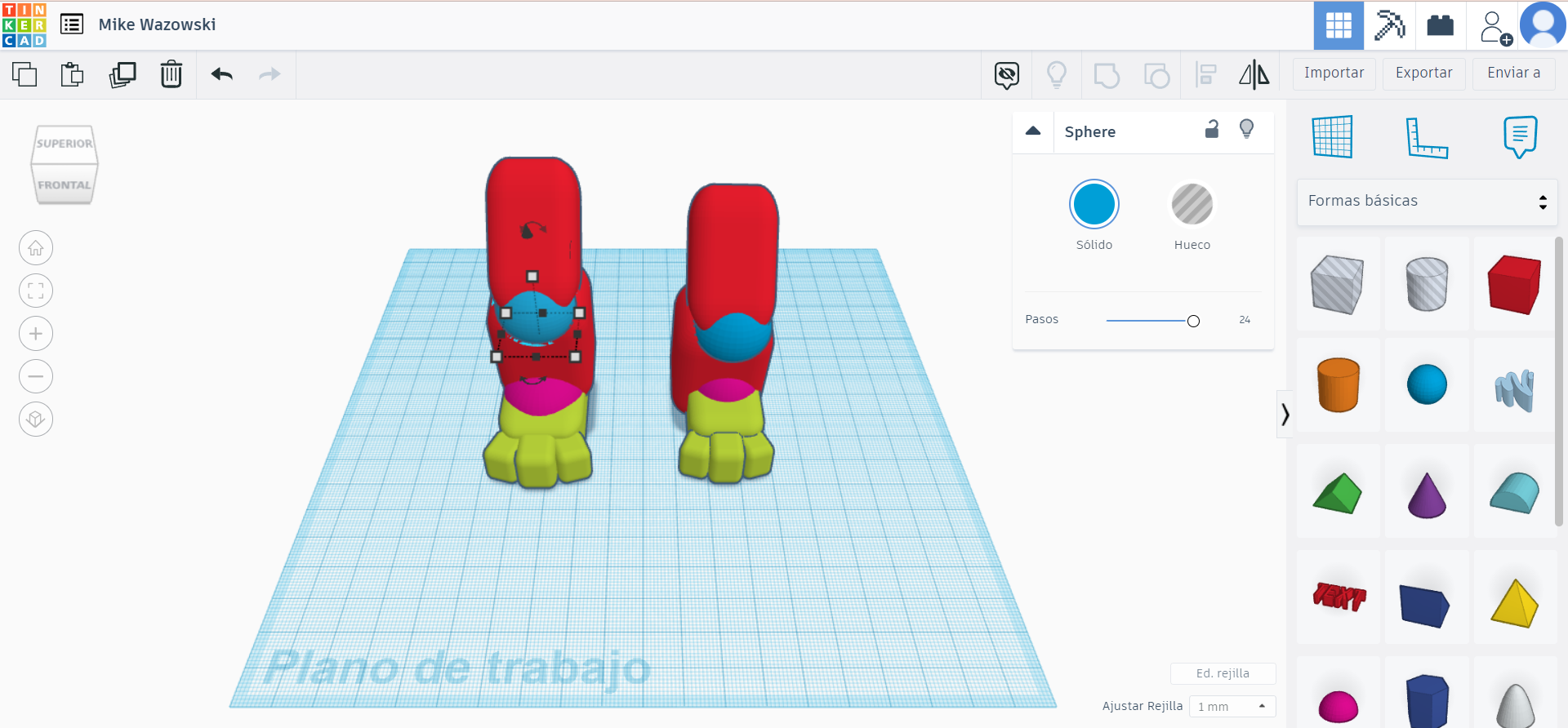Reset to home view
Image resolution: width=1568 pixels, height=728 pixels.
36,248
